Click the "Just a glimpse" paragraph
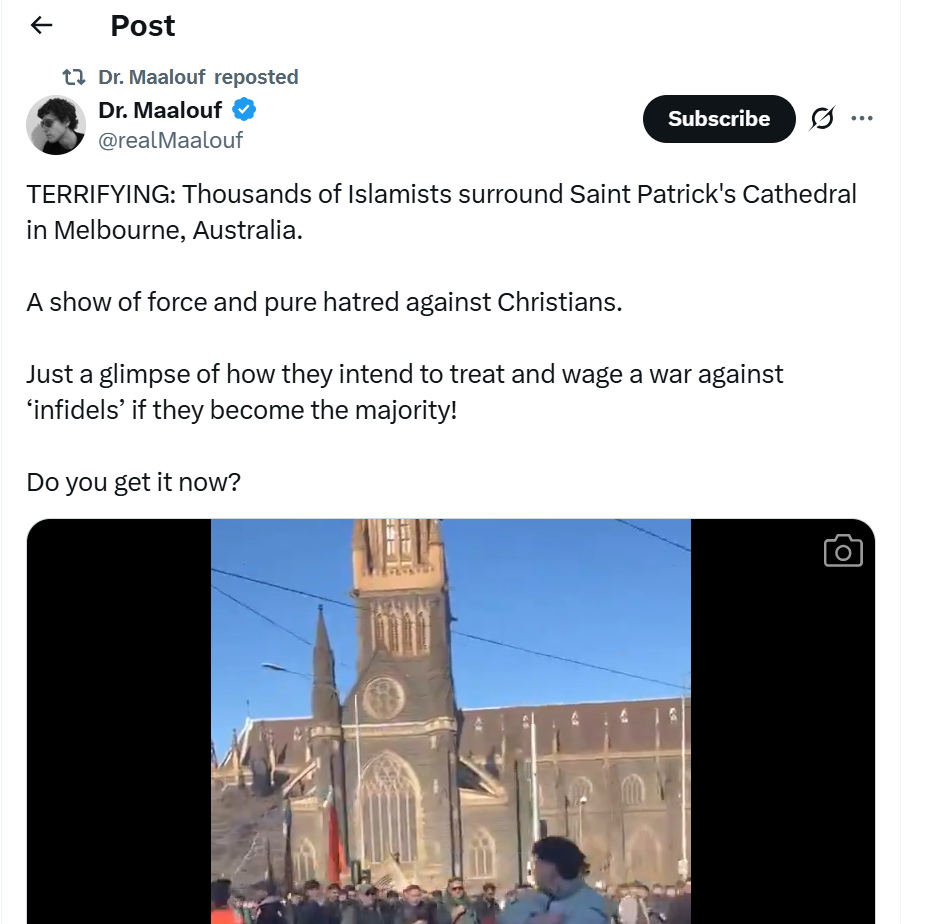The height and width of the screenshot is (924, 925). point(404,391)
